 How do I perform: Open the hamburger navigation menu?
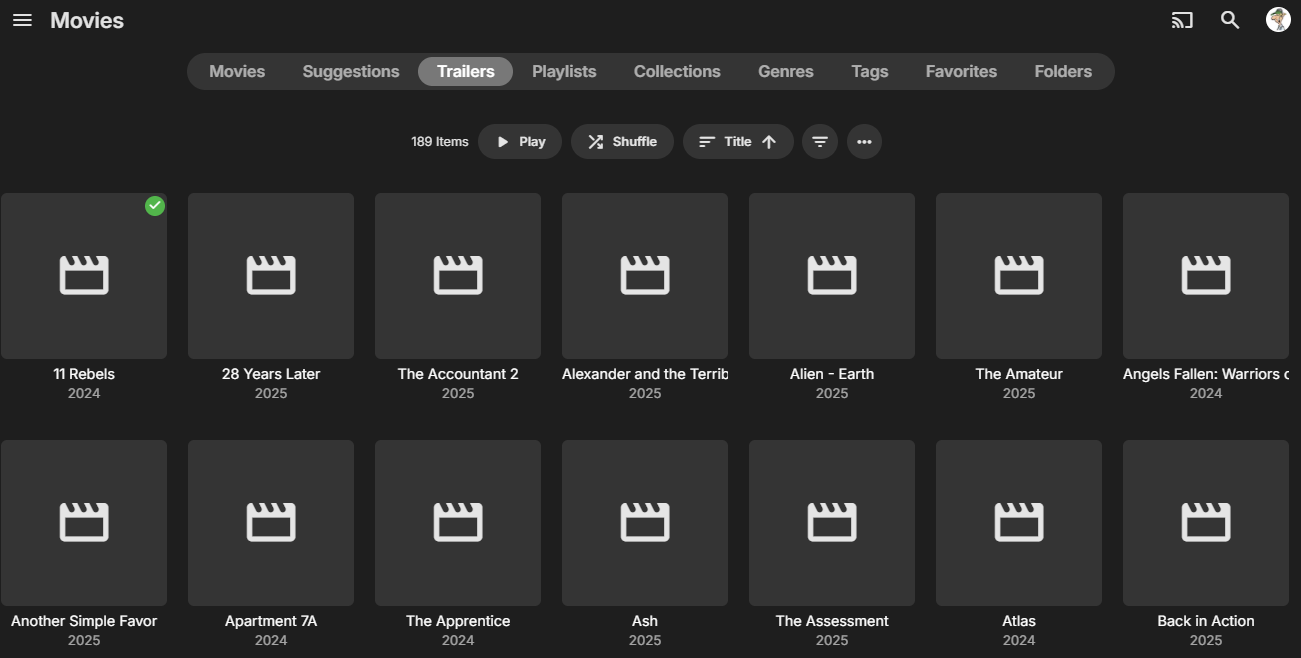pyautogui.click(x=22, y=21)
